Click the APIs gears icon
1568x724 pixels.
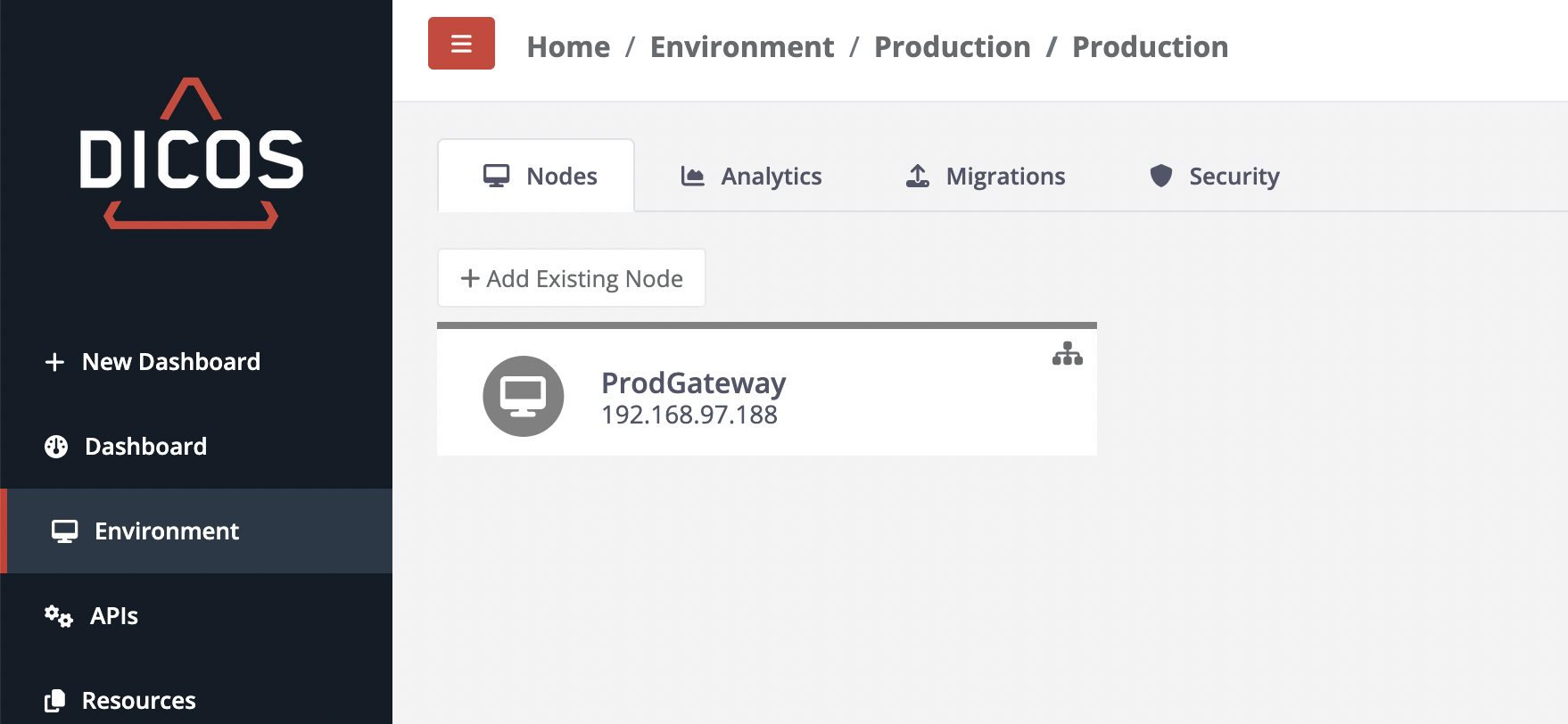pyautogui.click(x=59, y=616)
